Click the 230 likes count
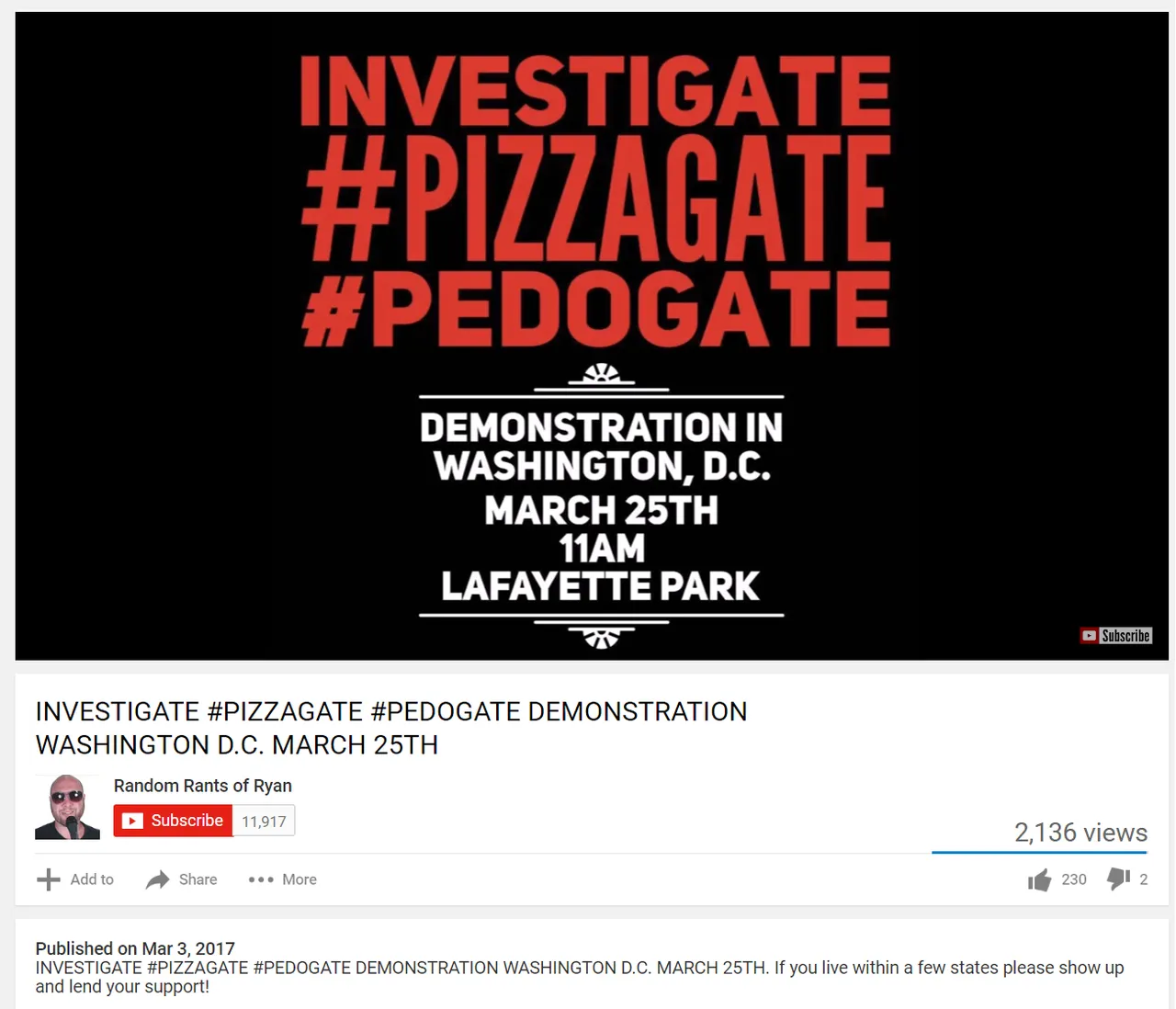This screenshot has width=1176, height=1009. tap(1074, 879)
